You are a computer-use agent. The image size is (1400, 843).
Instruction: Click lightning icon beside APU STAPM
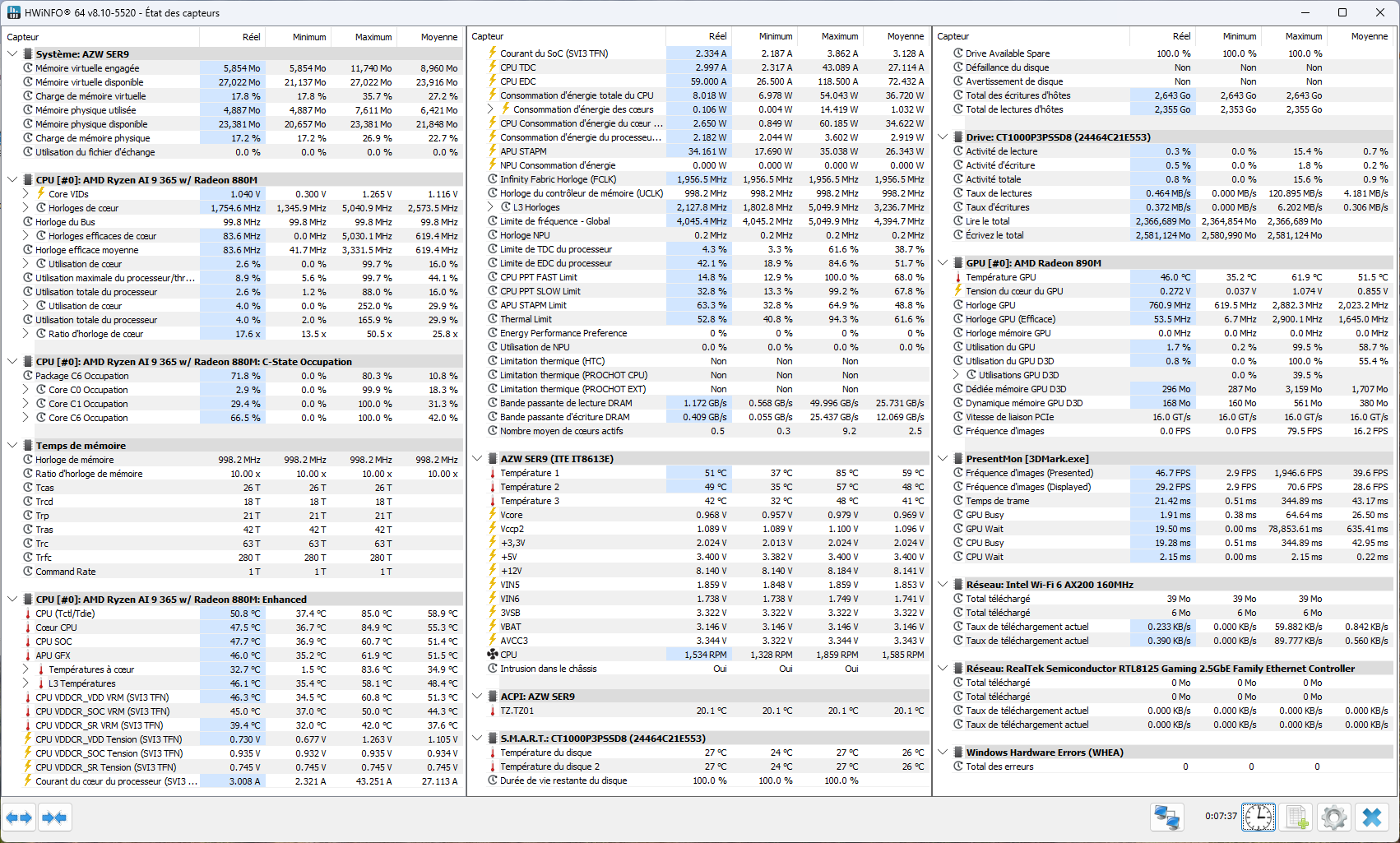pos(493,151)
